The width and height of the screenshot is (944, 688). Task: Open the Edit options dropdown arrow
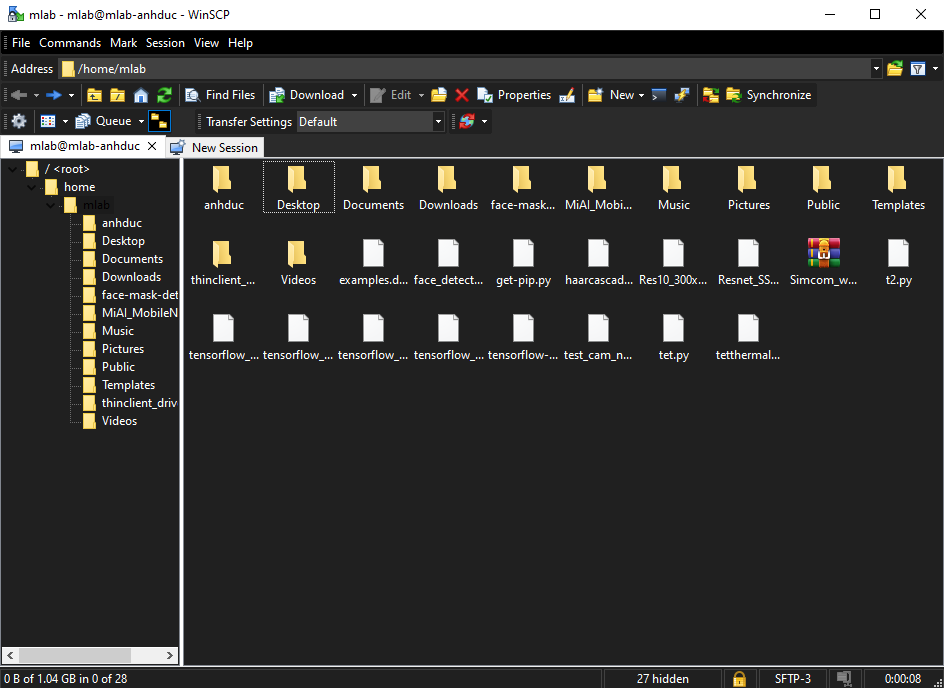click(x=421, y=95)
